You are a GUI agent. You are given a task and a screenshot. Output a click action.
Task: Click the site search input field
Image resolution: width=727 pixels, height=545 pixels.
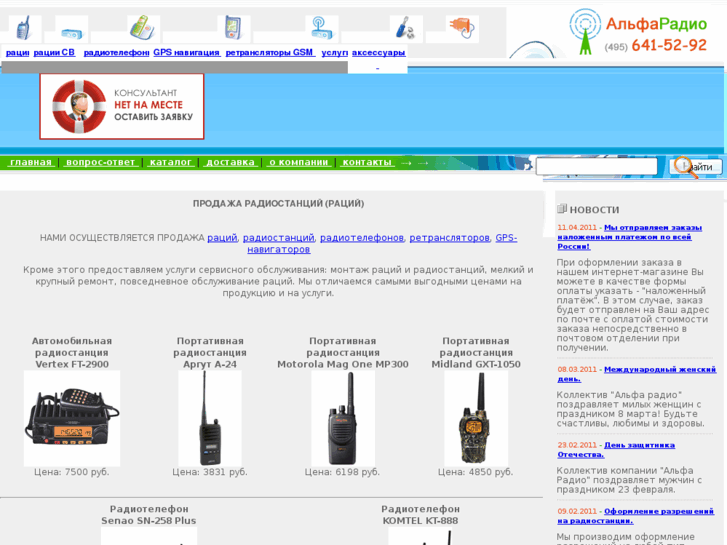tap(596, 166)
